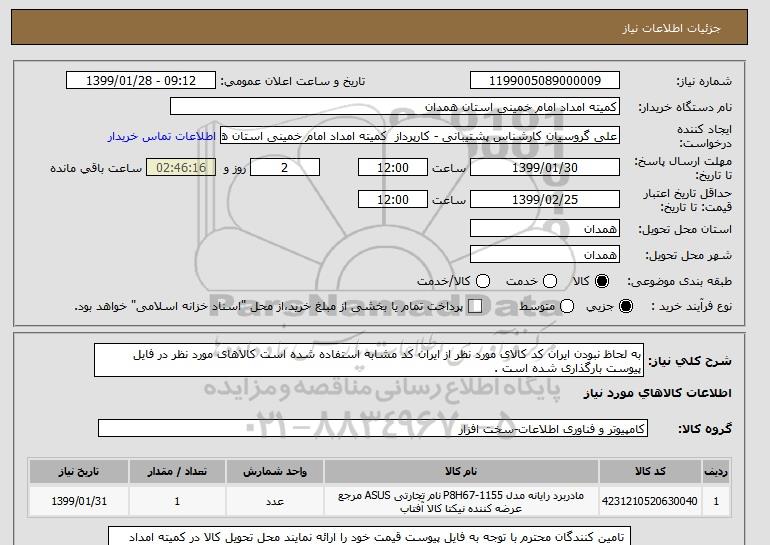Click ASUS motherboard product name cell
The image size is (770, 545).
(x=461, y=501)
